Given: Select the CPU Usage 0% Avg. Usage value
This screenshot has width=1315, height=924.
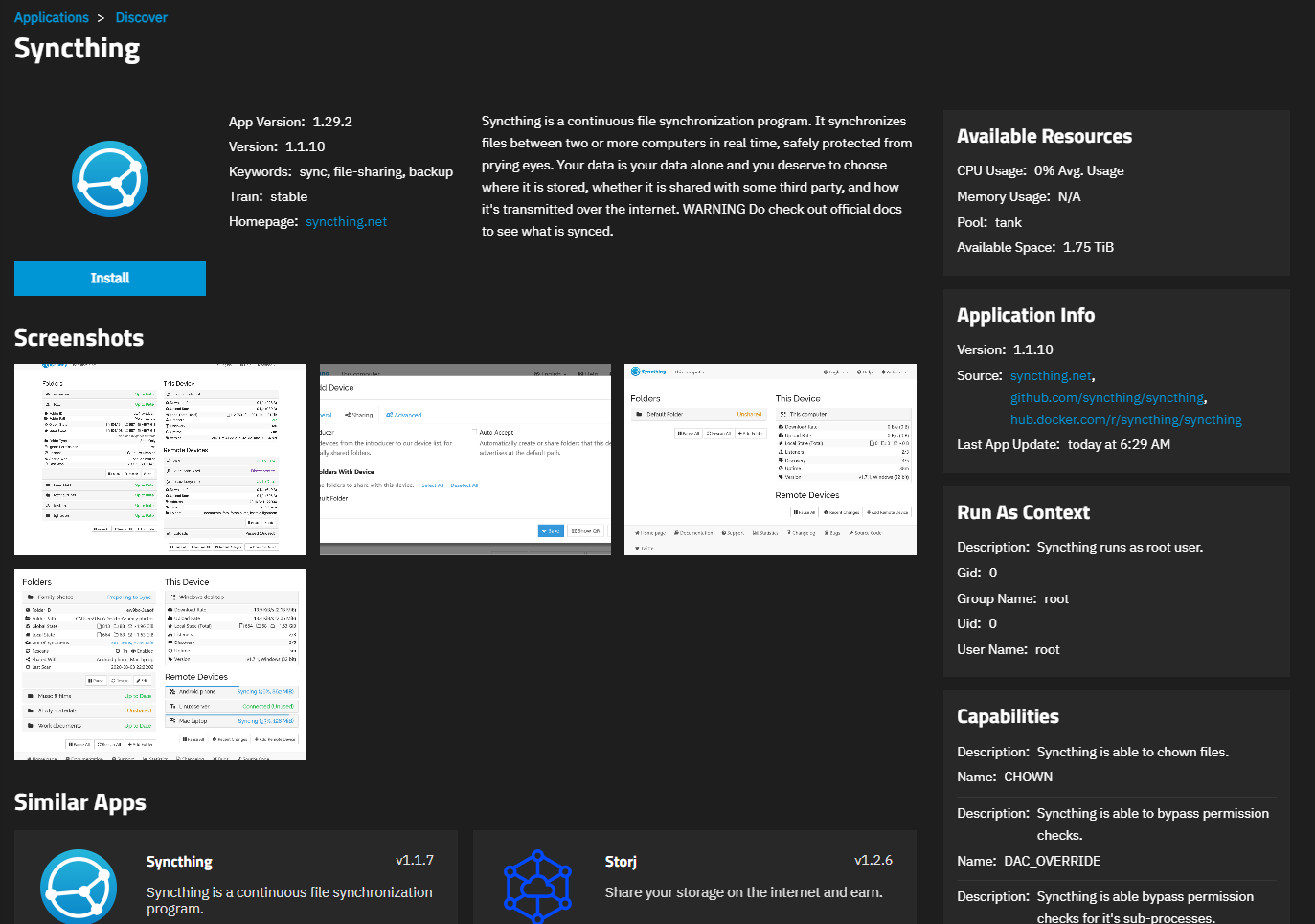Looking at the screenshot, I should click(x=1079, y=171).
